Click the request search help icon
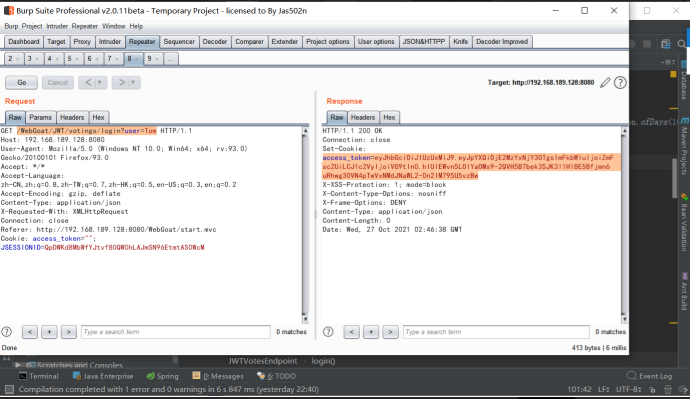690x399 pixels. (7, 332)
